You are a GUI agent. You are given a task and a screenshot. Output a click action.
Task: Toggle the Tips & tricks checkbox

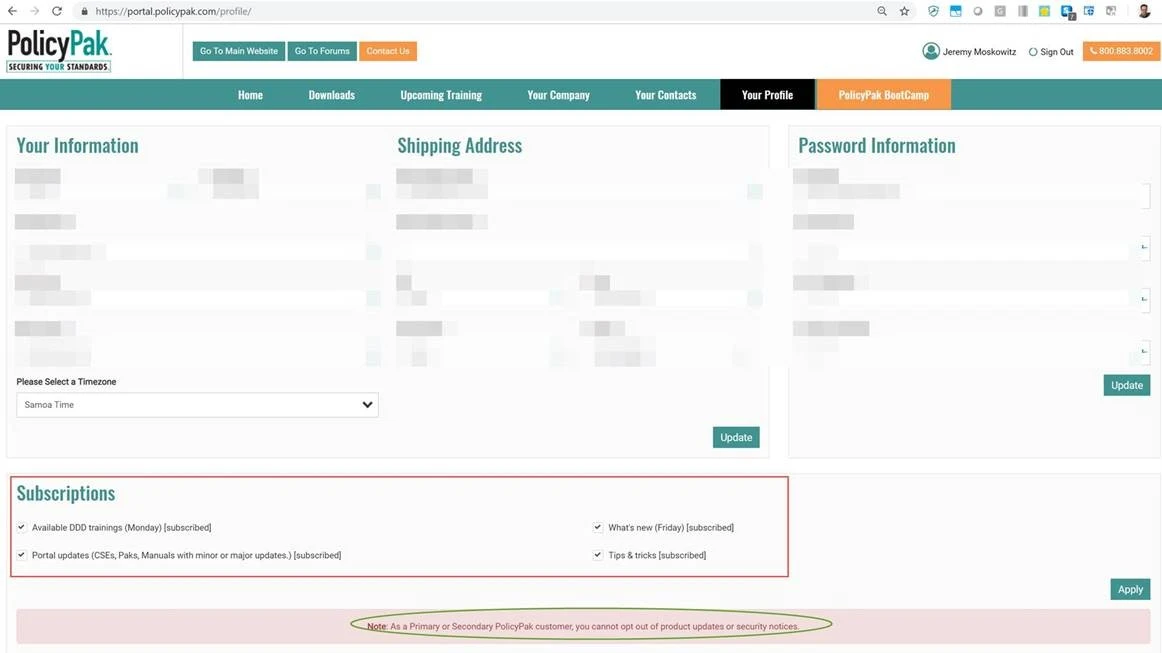pos(598,555)
